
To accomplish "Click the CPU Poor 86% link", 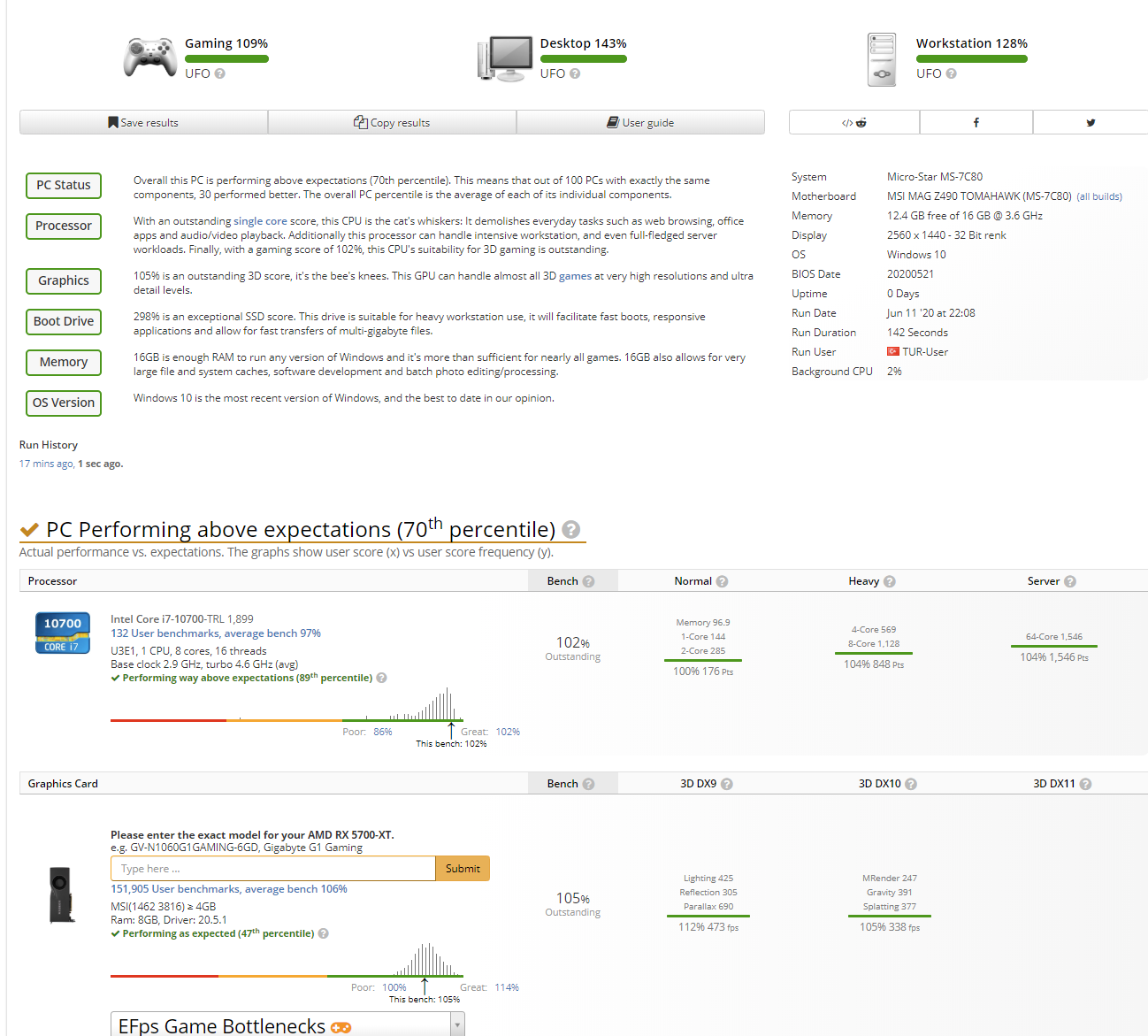I will [383, 732].
